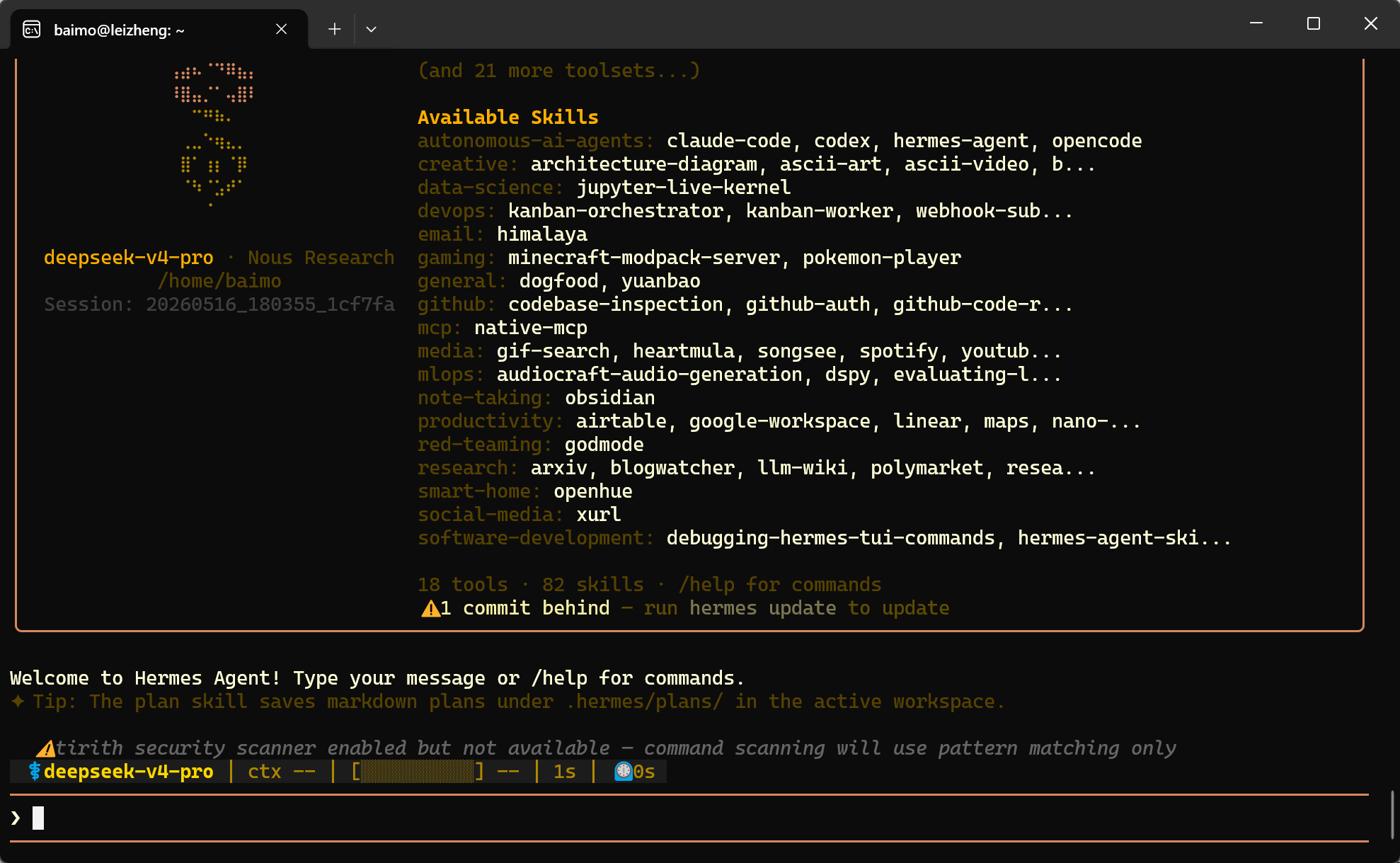
Task: Click 'minecraft-modpack-server' skill text
Action: [644, 258]
